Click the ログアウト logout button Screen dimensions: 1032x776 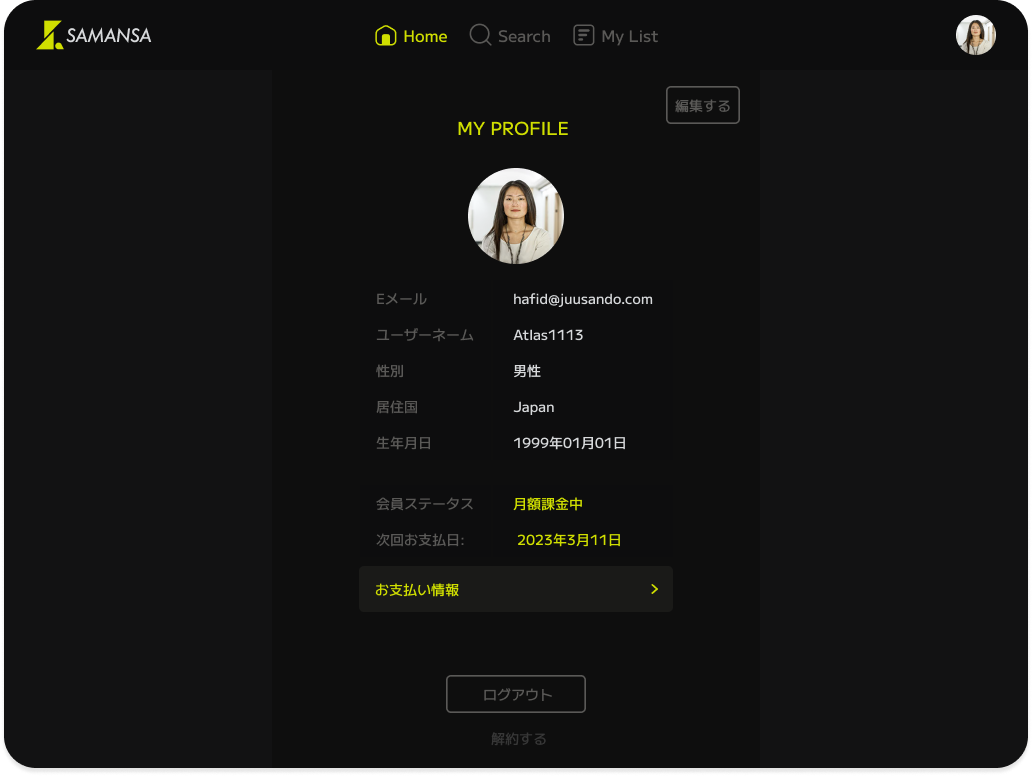(515, 694)
